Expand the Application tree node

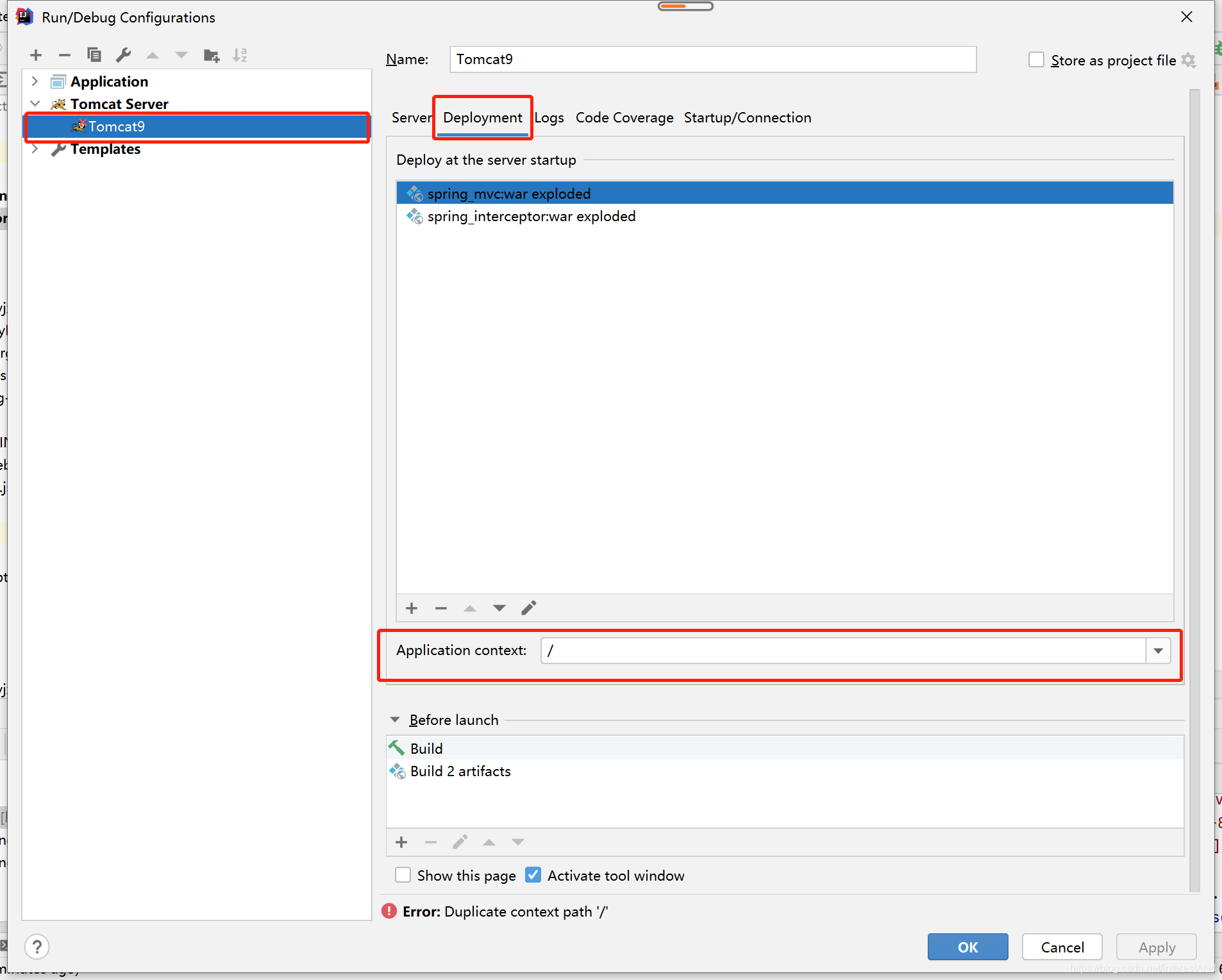tap(35, 81)
